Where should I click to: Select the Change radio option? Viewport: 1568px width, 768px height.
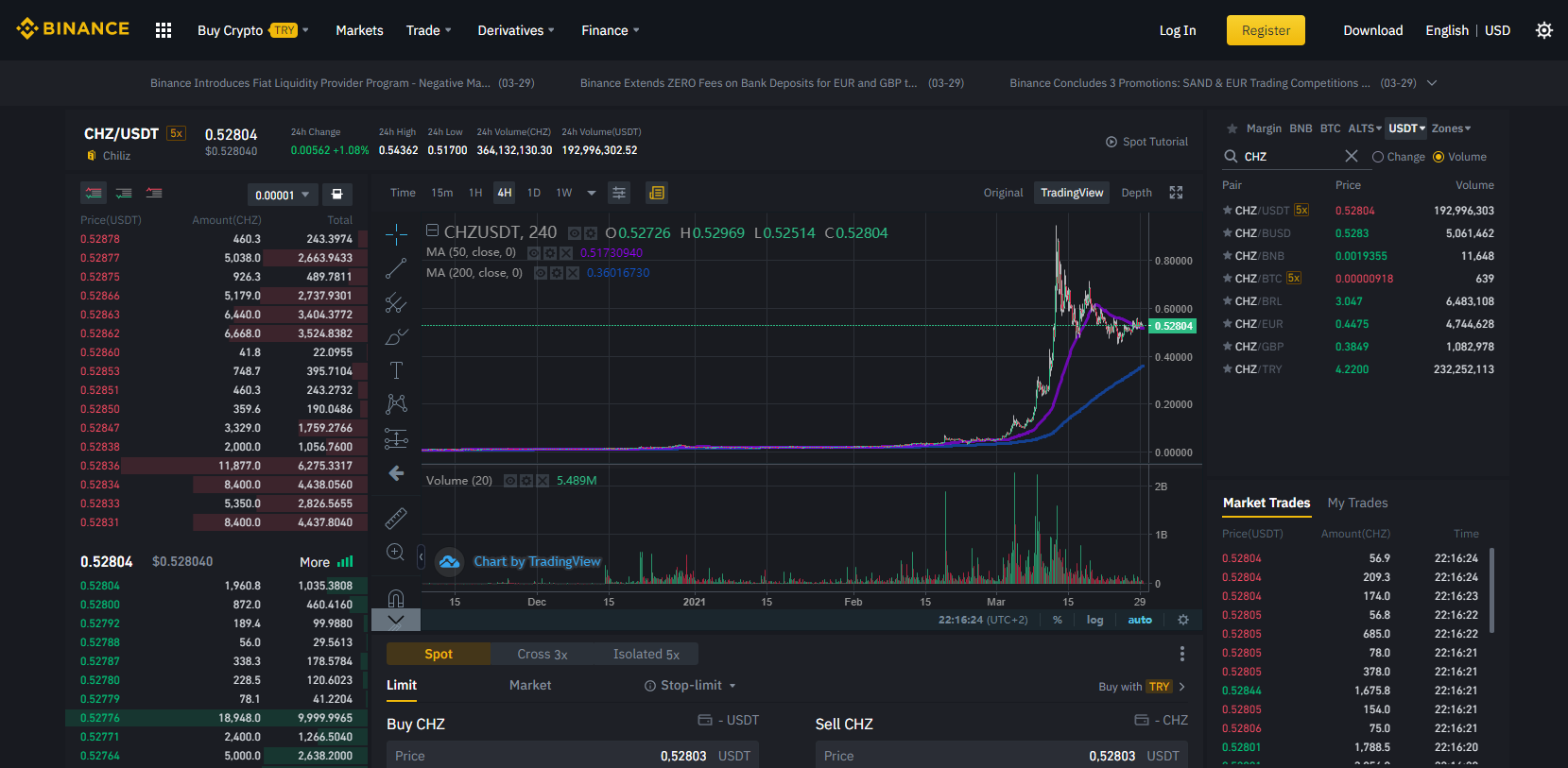1399,157
